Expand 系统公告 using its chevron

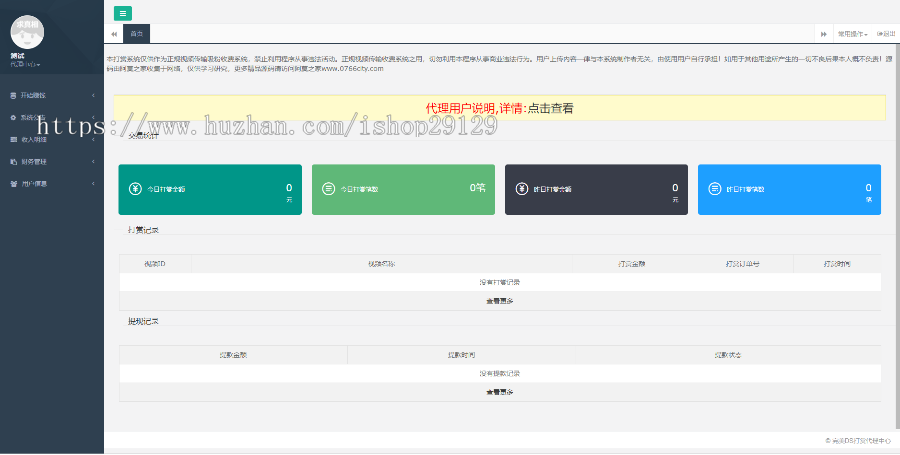94,117
